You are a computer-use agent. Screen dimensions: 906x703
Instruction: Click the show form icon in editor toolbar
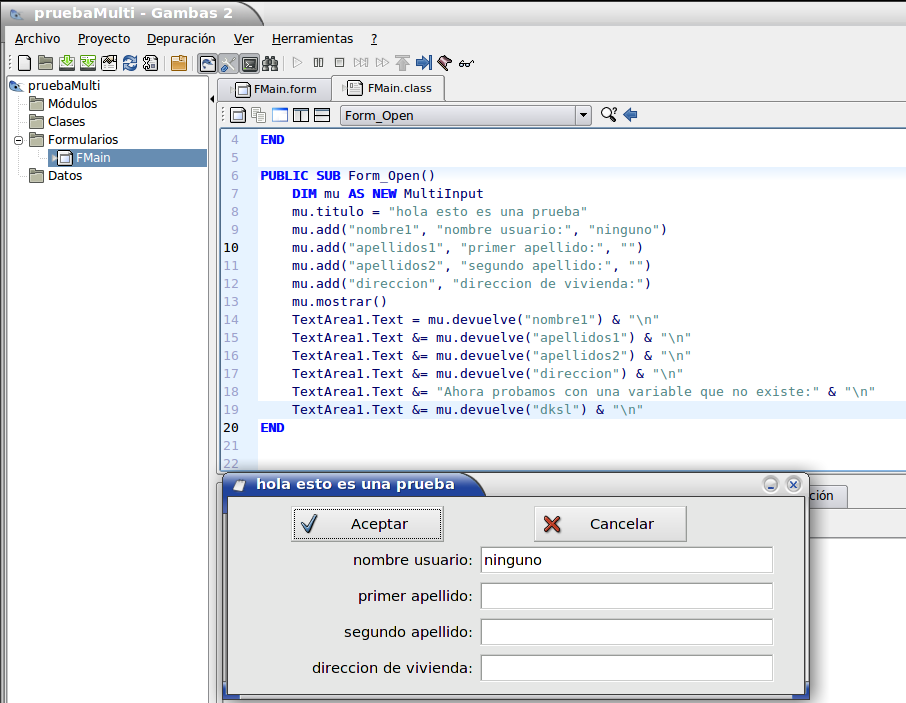pyautogui.click(x=238, y=115)
